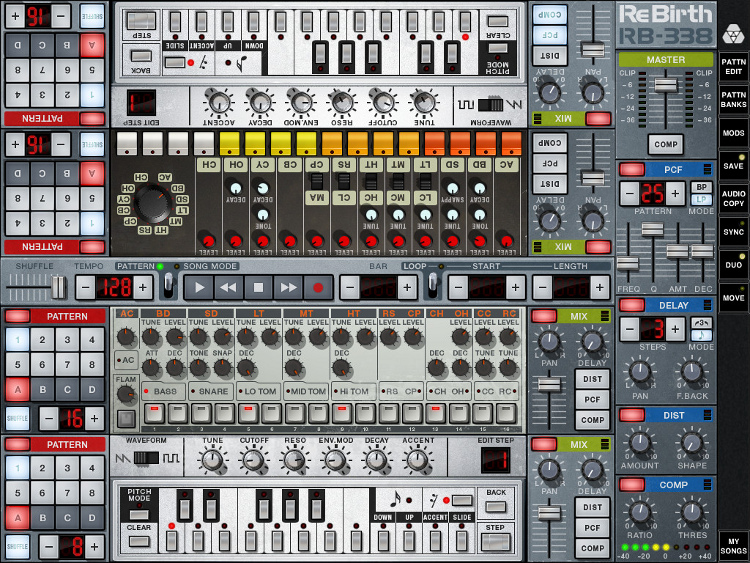Start playback with the Play button

tap(199, 287)
